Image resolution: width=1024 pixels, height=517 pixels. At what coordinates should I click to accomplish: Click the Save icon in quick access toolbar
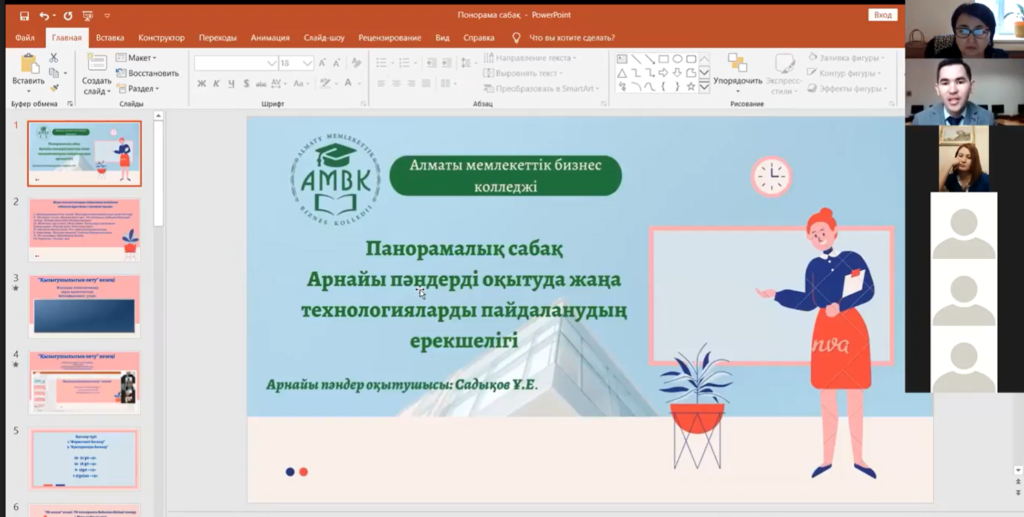pyautogui.click(x=24, y=15)
